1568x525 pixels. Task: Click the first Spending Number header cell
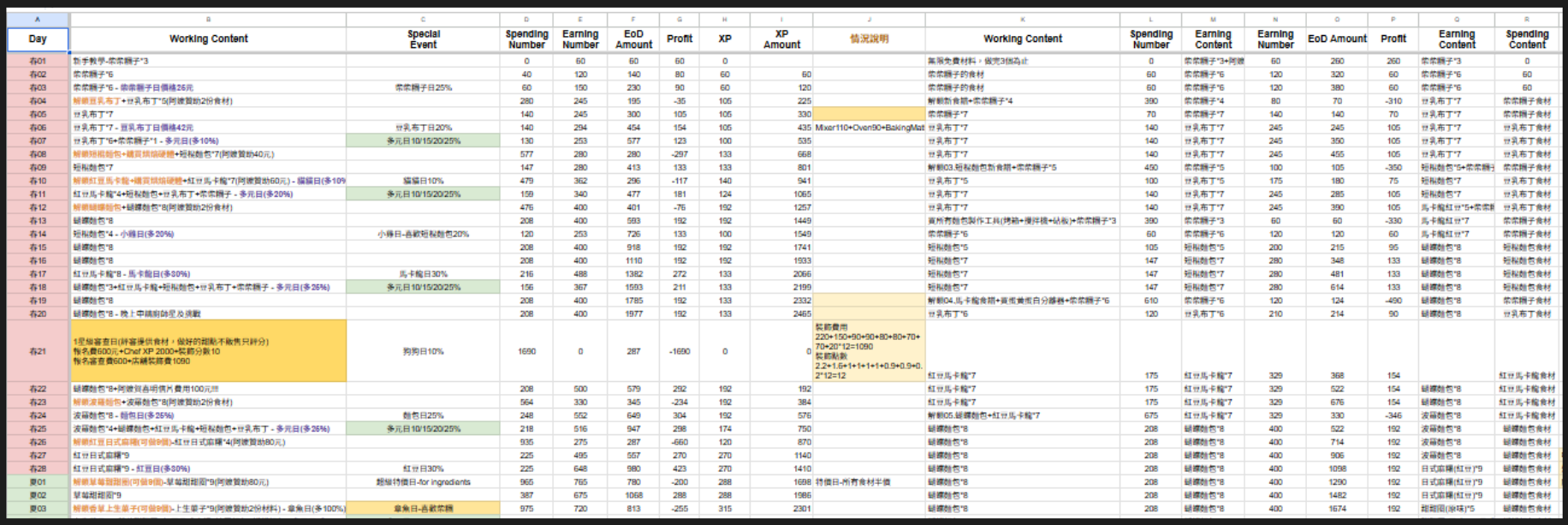click(526, 39)
